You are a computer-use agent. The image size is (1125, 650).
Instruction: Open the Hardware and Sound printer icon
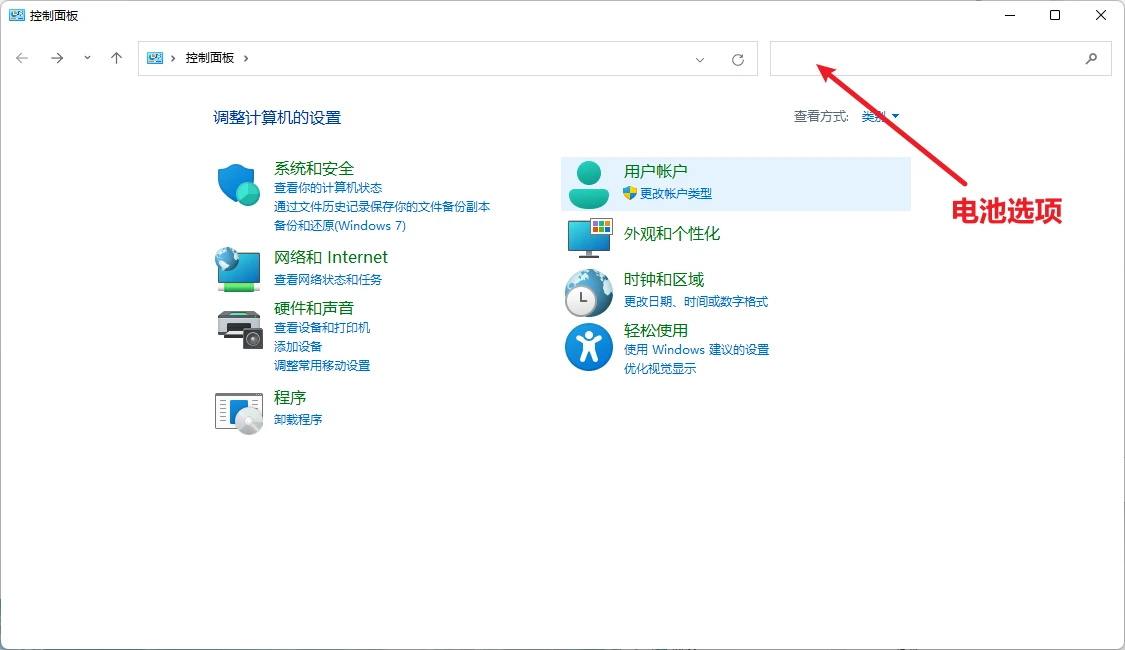(240, 329)
